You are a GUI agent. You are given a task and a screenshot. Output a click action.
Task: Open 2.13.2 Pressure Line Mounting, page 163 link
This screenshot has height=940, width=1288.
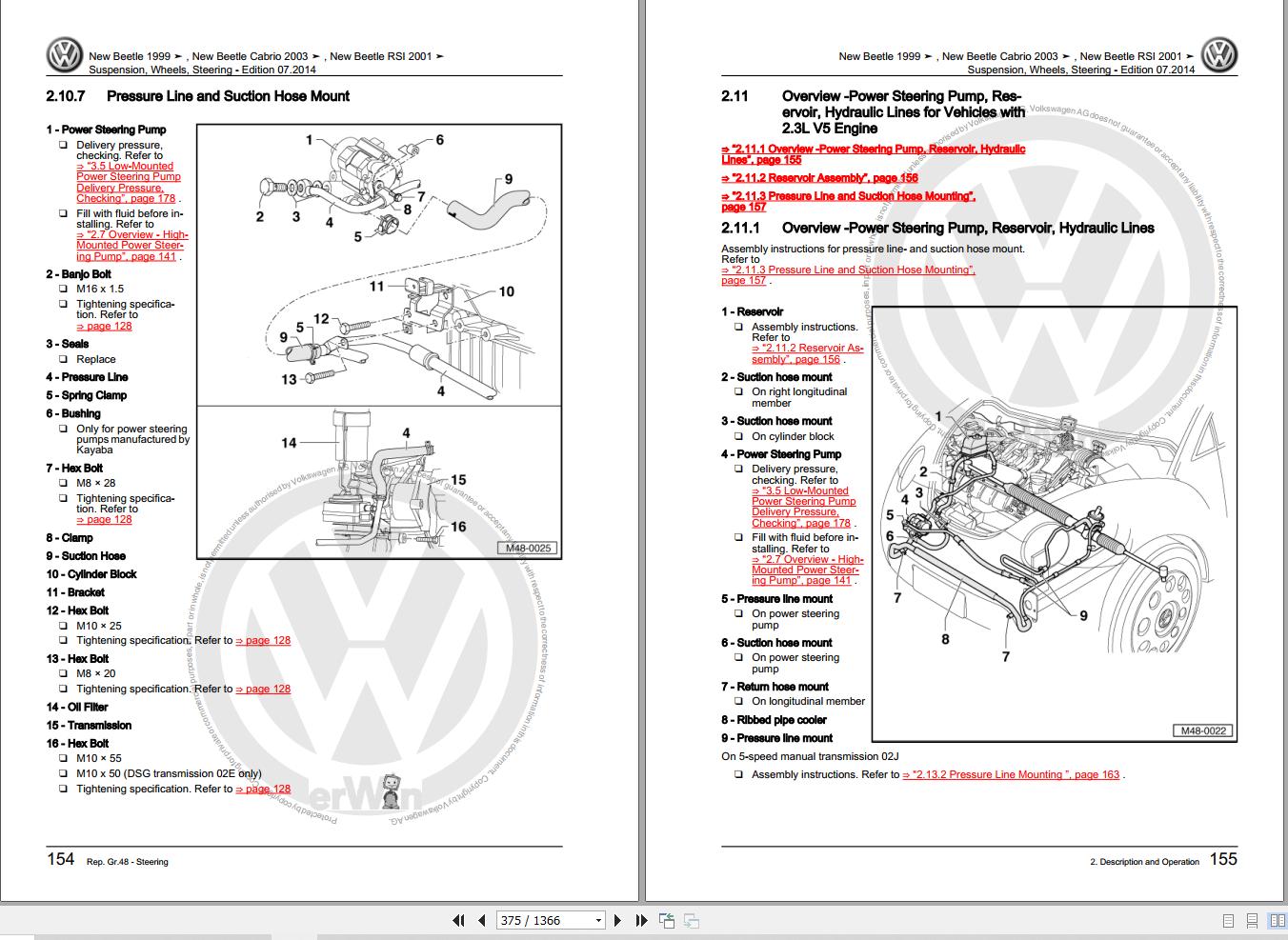(1011, 774)
